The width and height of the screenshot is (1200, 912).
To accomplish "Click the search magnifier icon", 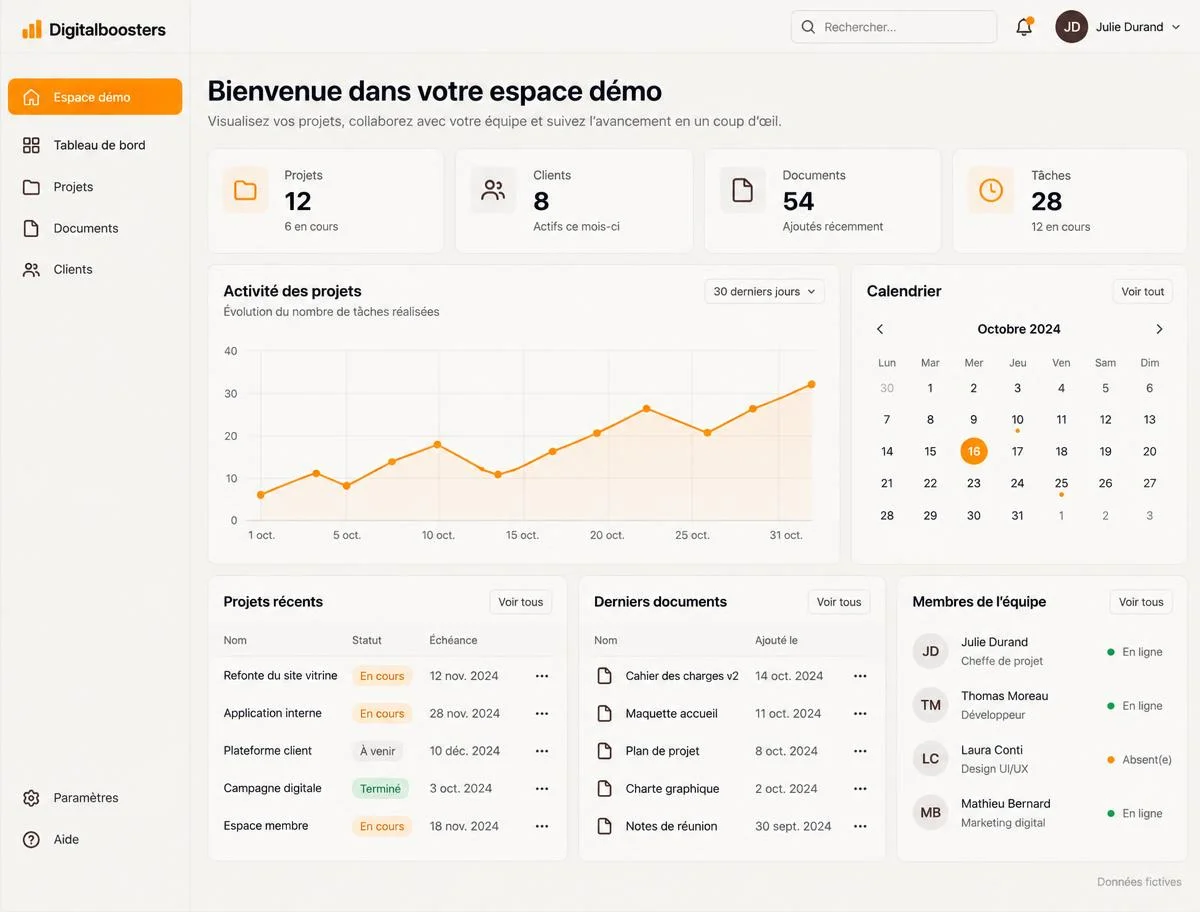I will pyautogui.click(x=808, y=27).
